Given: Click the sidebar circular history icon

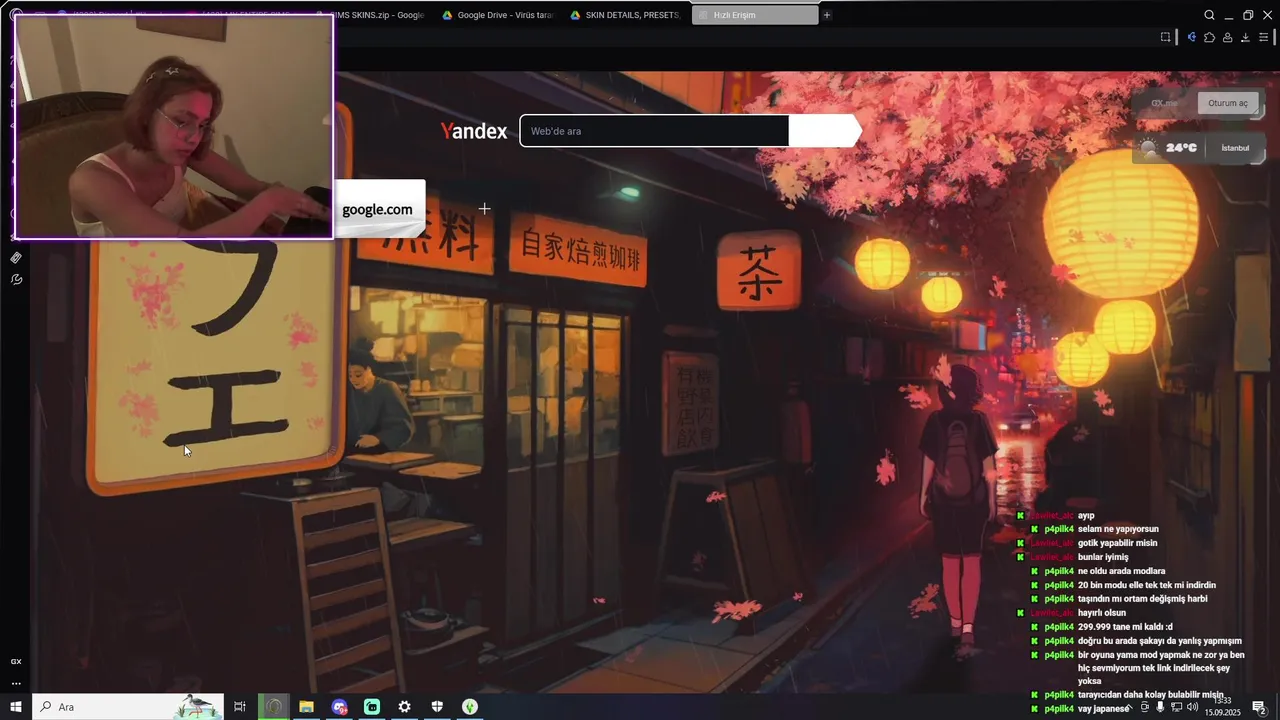Looking at the screenshot, I should point(16,279).
